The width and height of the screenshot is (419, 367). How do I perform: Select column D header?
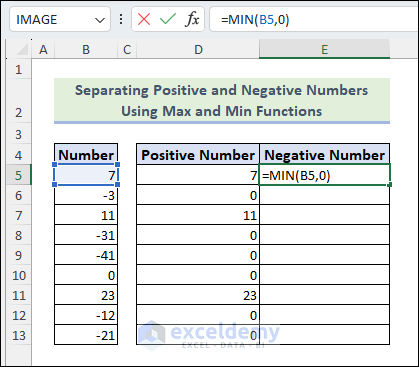point(198,50)
